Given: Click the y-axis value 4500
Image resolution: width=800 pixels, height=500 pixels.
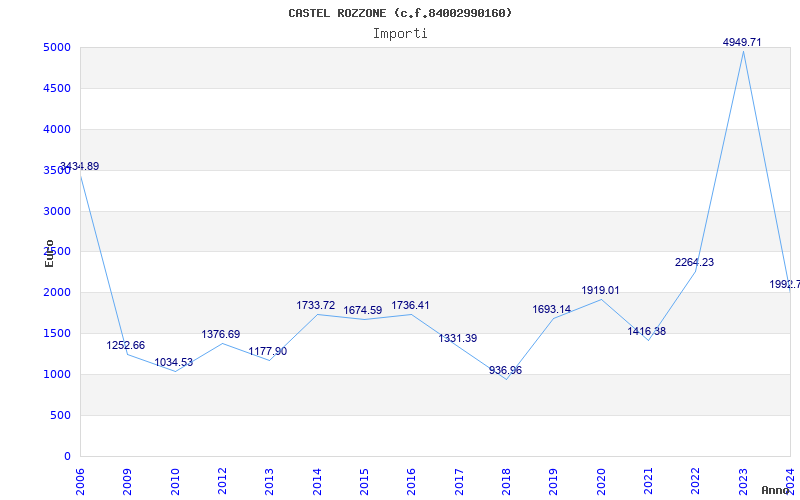Looking at the screenshot, I should pos(57,89).
